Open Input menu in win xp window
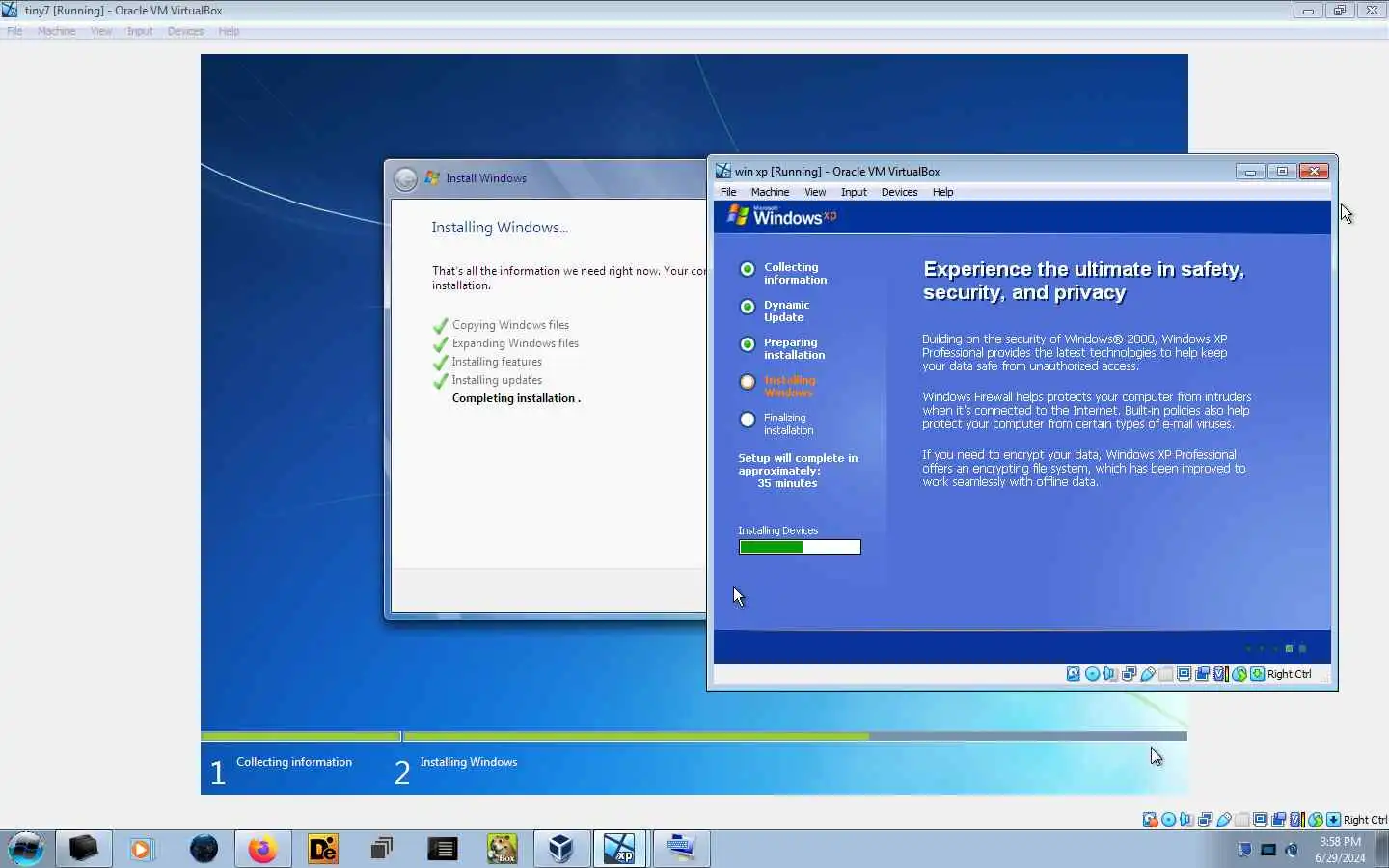Screen dimensions: 1389x868 pyautogui.click(x=854, y=192)
